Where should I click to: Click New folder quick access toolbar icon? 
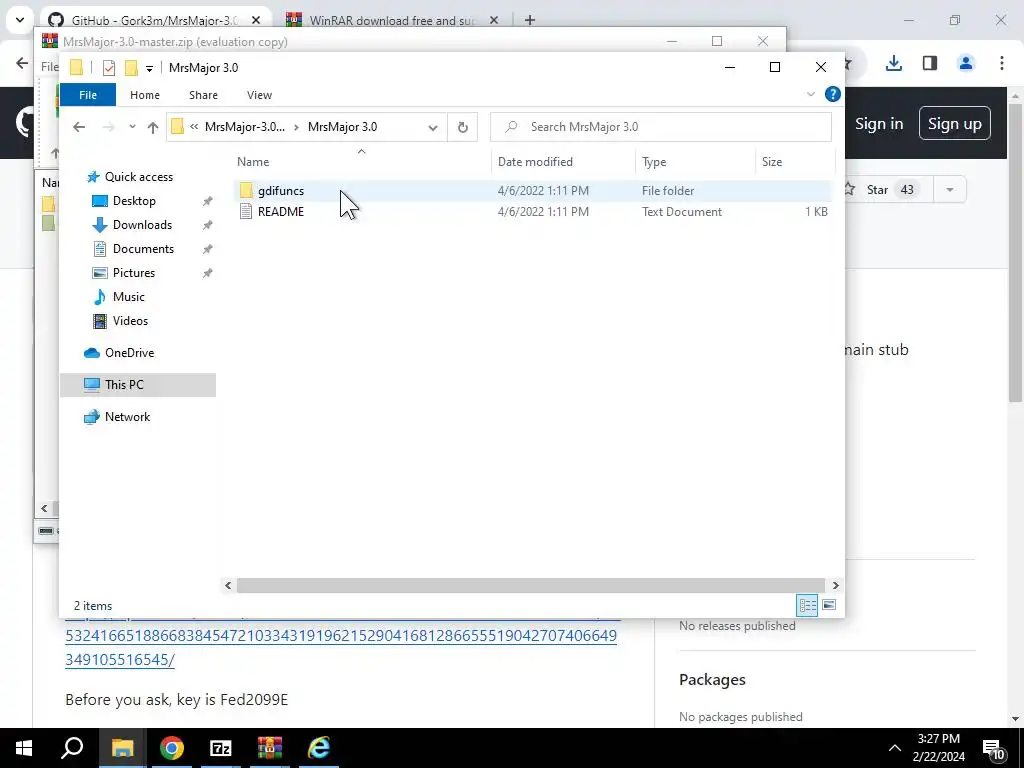point(131,67)
